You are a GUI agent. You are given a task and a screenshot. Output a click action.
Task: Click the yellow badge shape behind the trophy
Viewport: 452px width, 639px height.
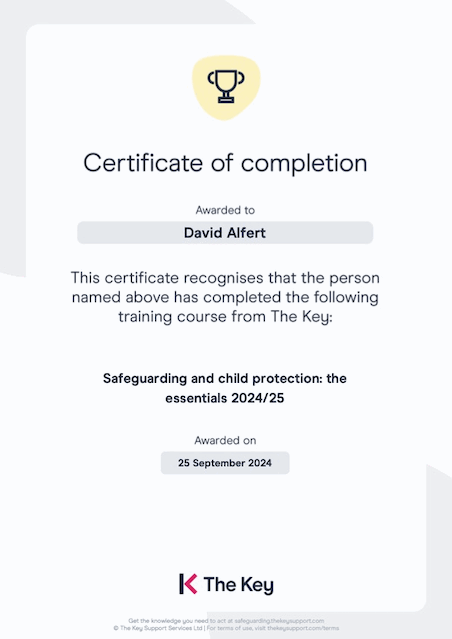click(226, 88)
